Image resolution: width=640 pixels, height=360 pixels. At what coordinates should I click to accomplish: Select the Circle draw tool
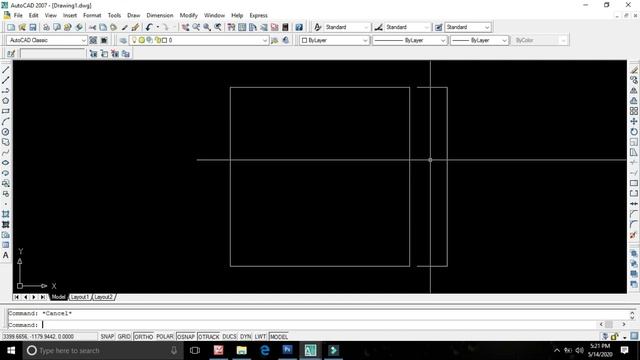(x=6, y=132)
